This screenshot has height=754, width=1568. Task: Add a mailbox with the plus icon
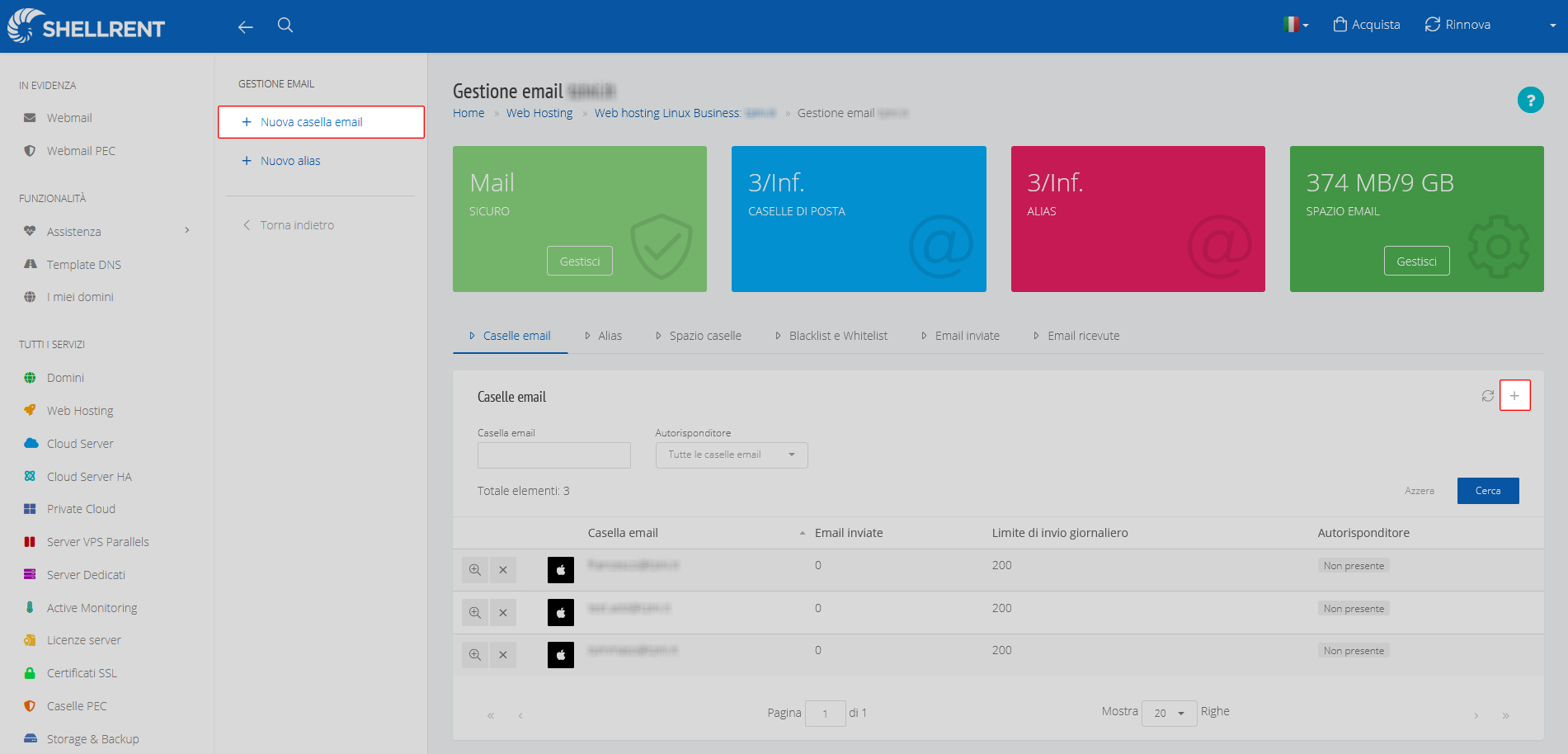pos(1514,395)
